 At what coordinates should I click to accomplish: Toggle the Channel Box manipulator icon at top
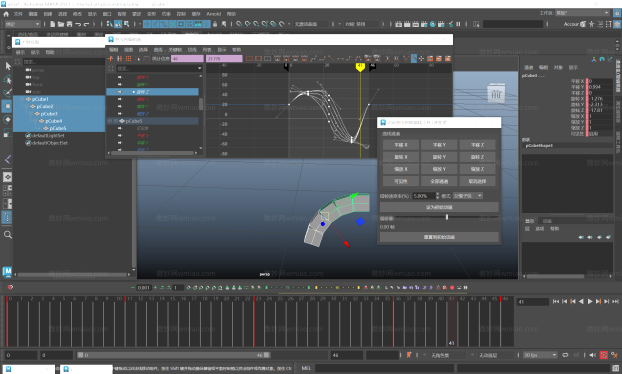(594, 59)
